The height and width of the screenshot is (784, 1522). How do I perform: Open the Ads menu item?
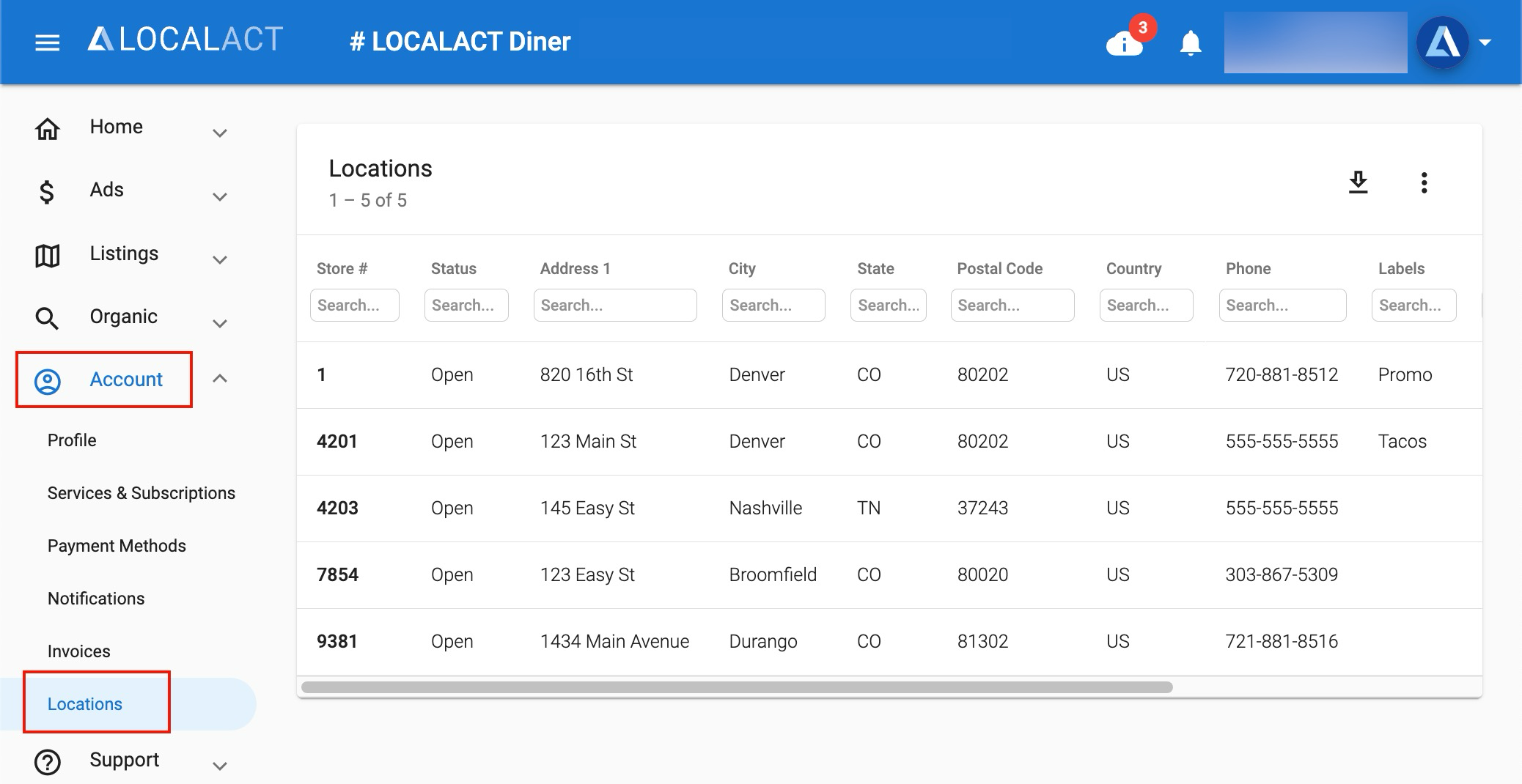click(107, 190)
